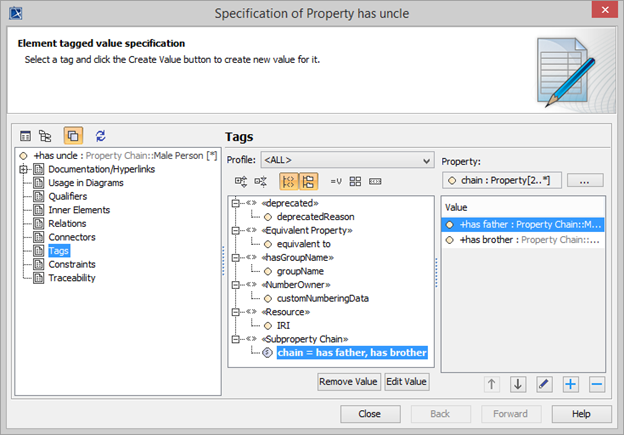This screenshot has width=624, height=435.
Task: Expand the Documentation/Hyperlinks tree node
Action: [23, 170]
